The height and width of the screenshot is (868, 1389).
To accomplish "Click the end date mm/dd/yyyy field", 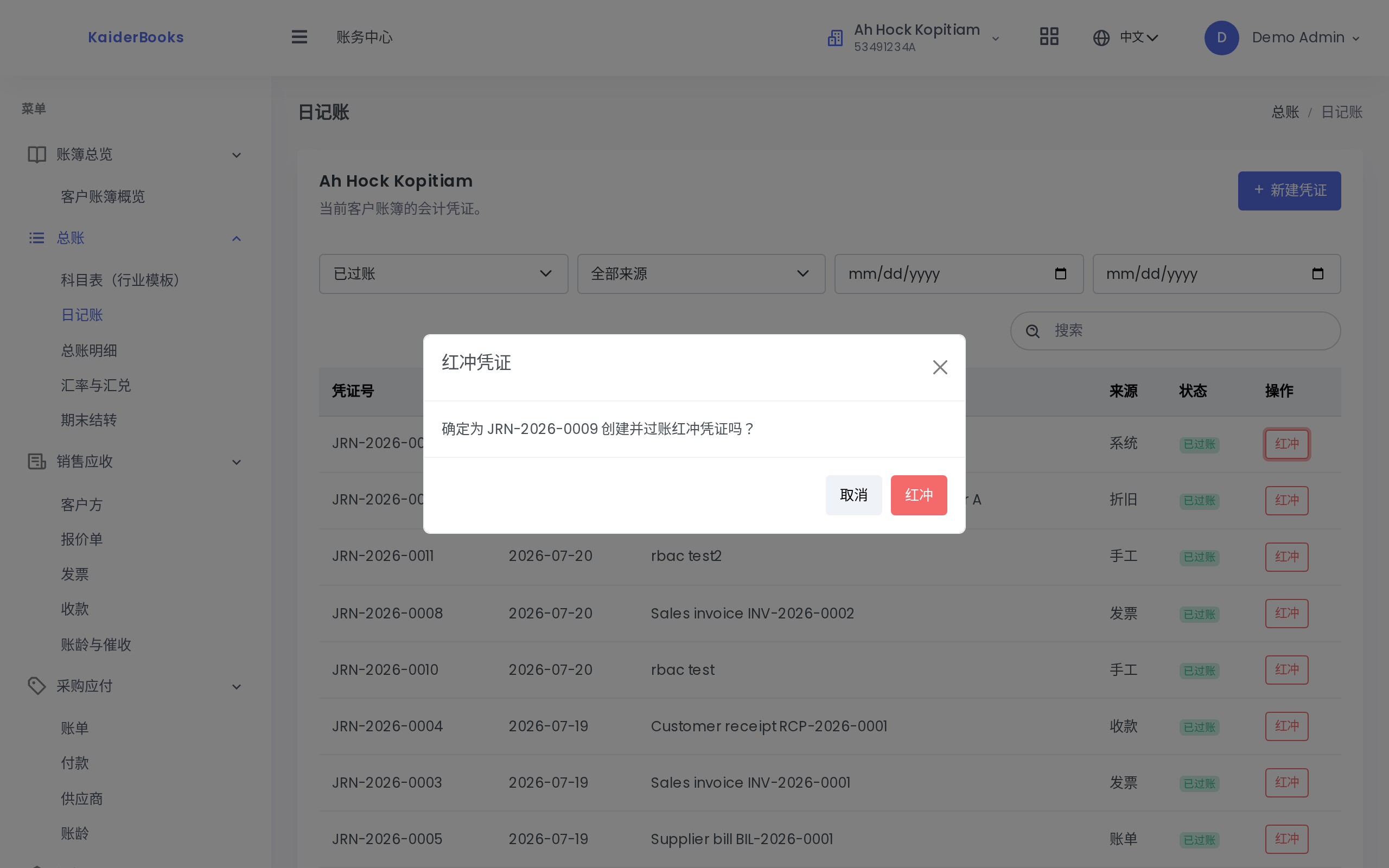I will click(1216, 274).
